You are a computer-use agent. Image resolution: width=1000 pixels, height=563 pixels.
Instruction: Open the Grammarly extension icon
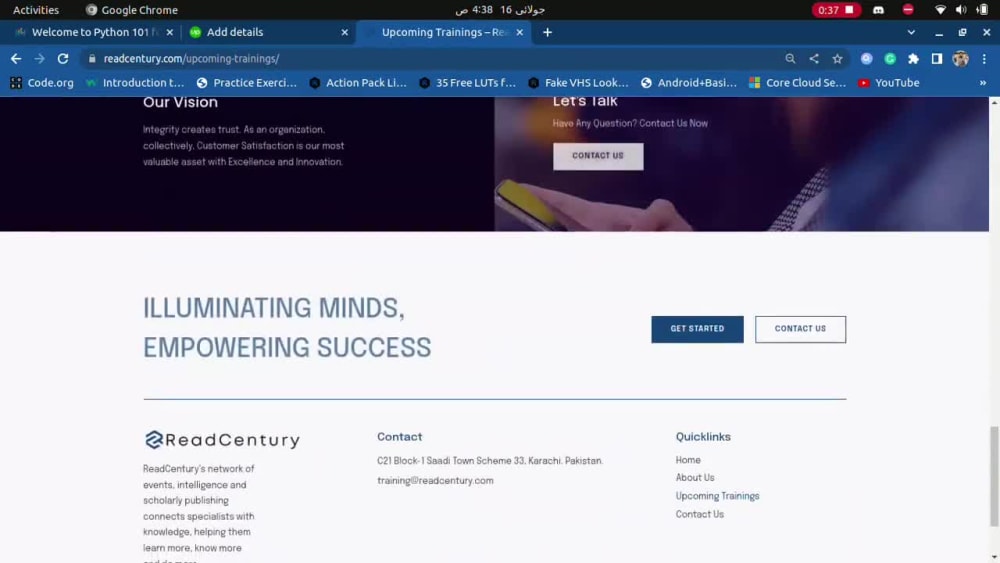[x=890, y=59]
